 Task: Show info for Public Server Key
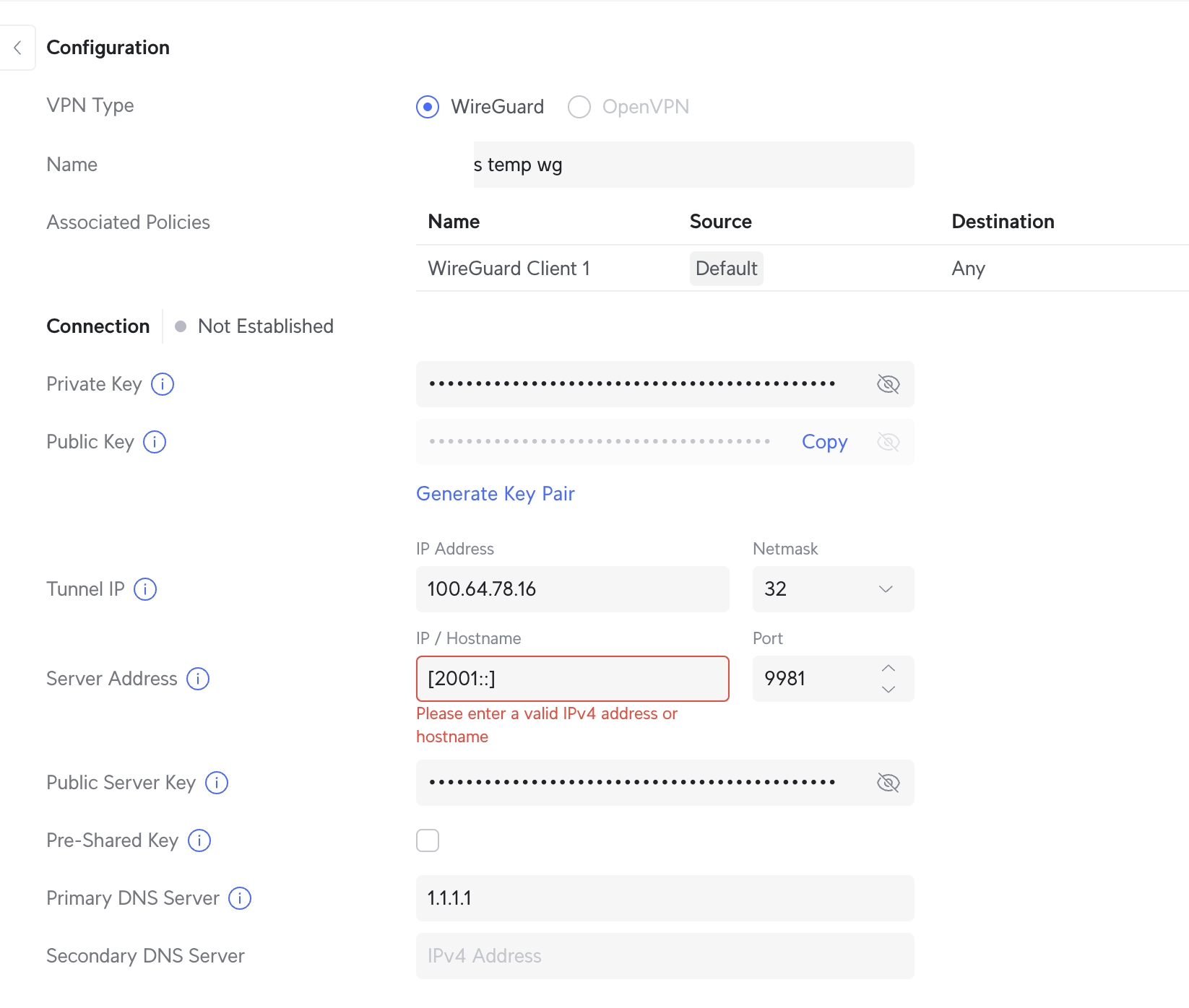(x=217, y=783)
